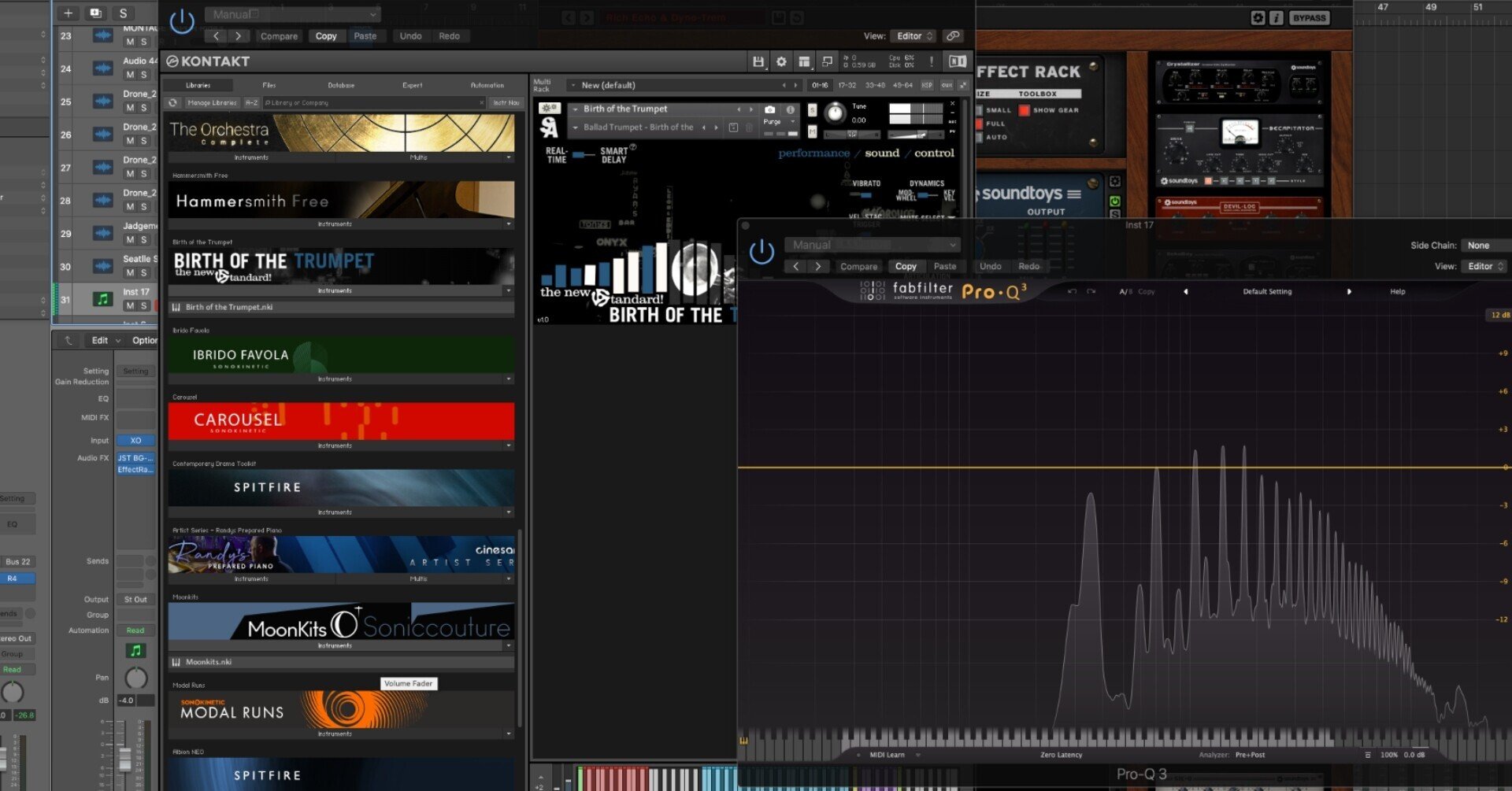The image size is (1512, 791).
Task: Click Compare button in Kontakt header
Action: click(x=279, y=36)
